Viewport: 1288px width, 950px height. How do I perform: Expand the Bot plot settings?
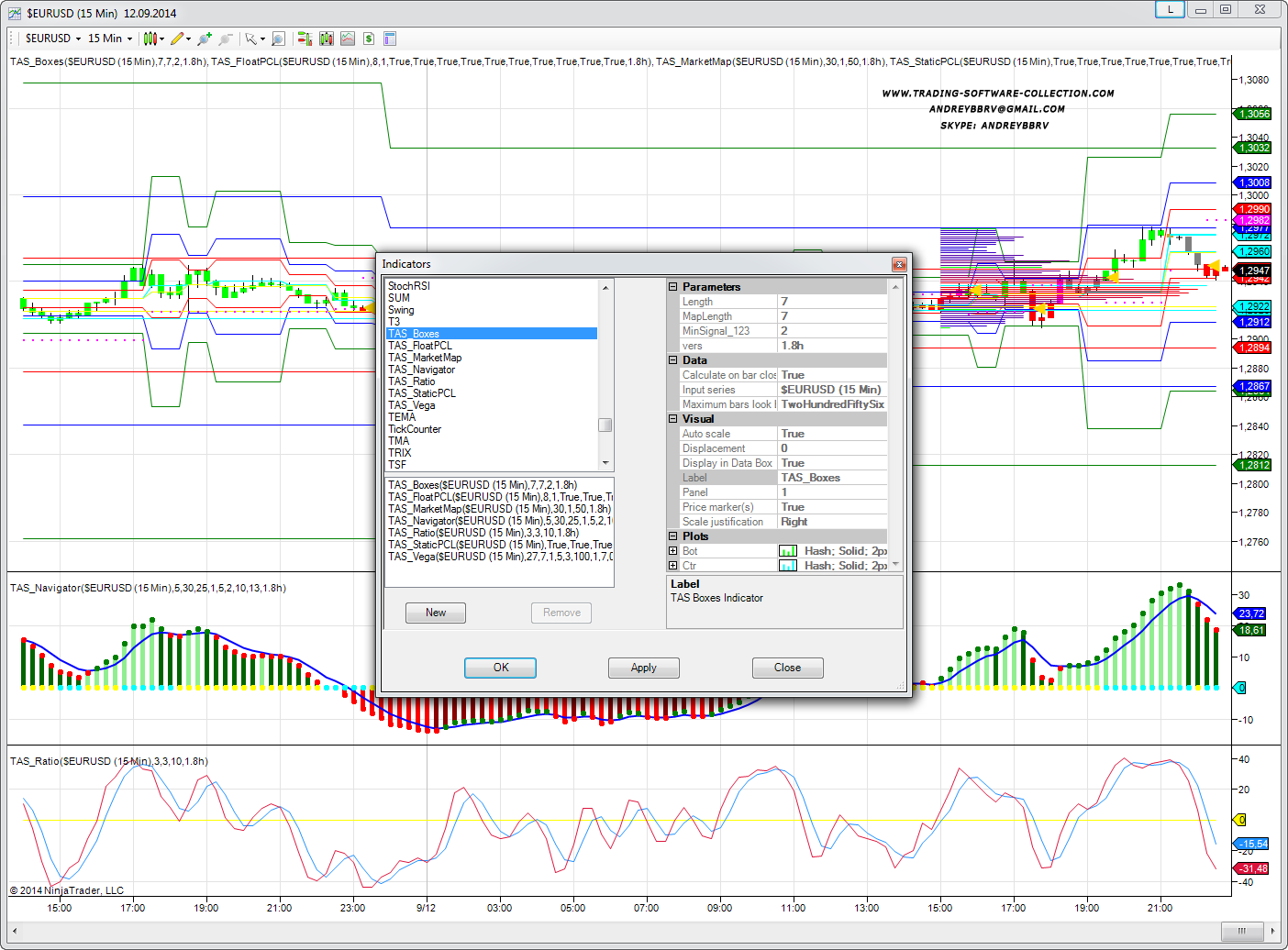tap(673, 551)
